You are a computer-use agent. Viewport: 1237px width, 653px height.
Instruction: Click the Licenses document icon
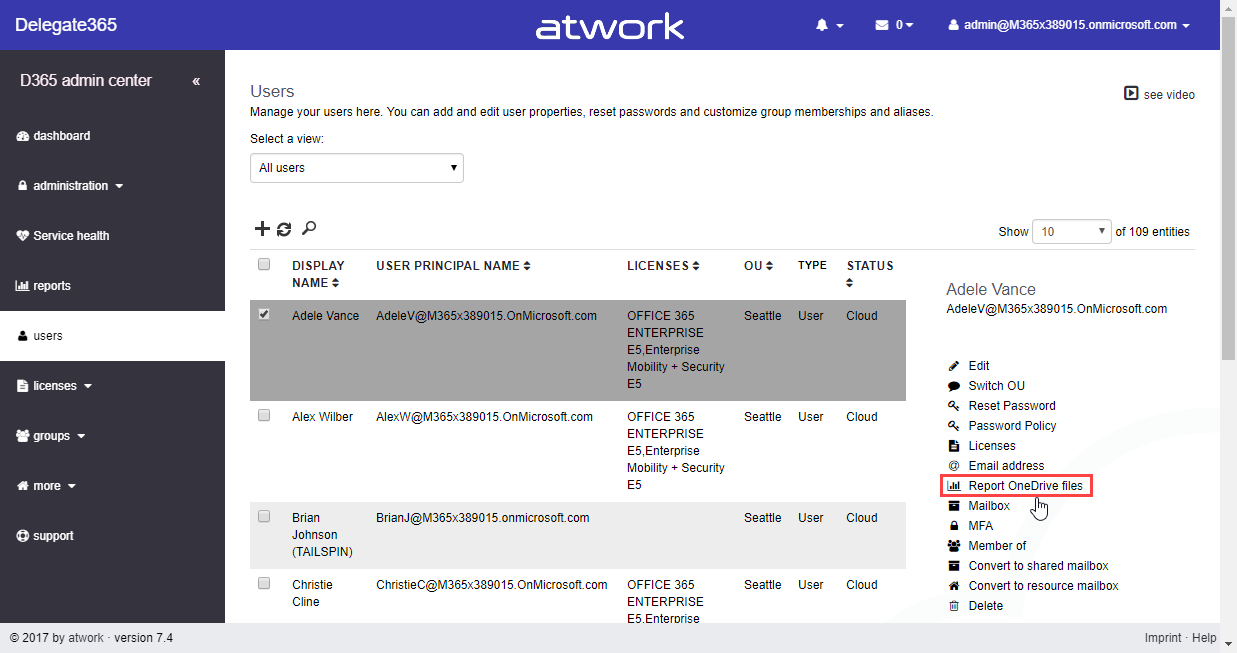click(x=953, y=446)
